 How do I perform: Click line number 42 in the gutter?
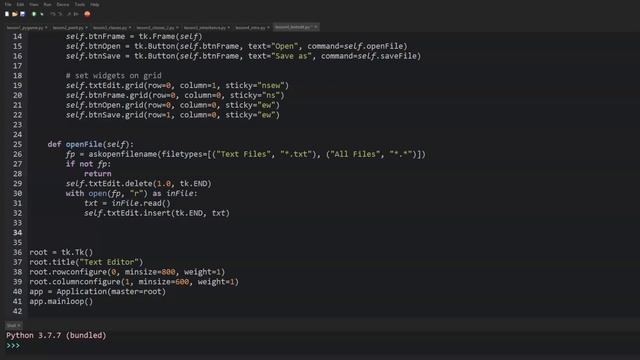17,311
